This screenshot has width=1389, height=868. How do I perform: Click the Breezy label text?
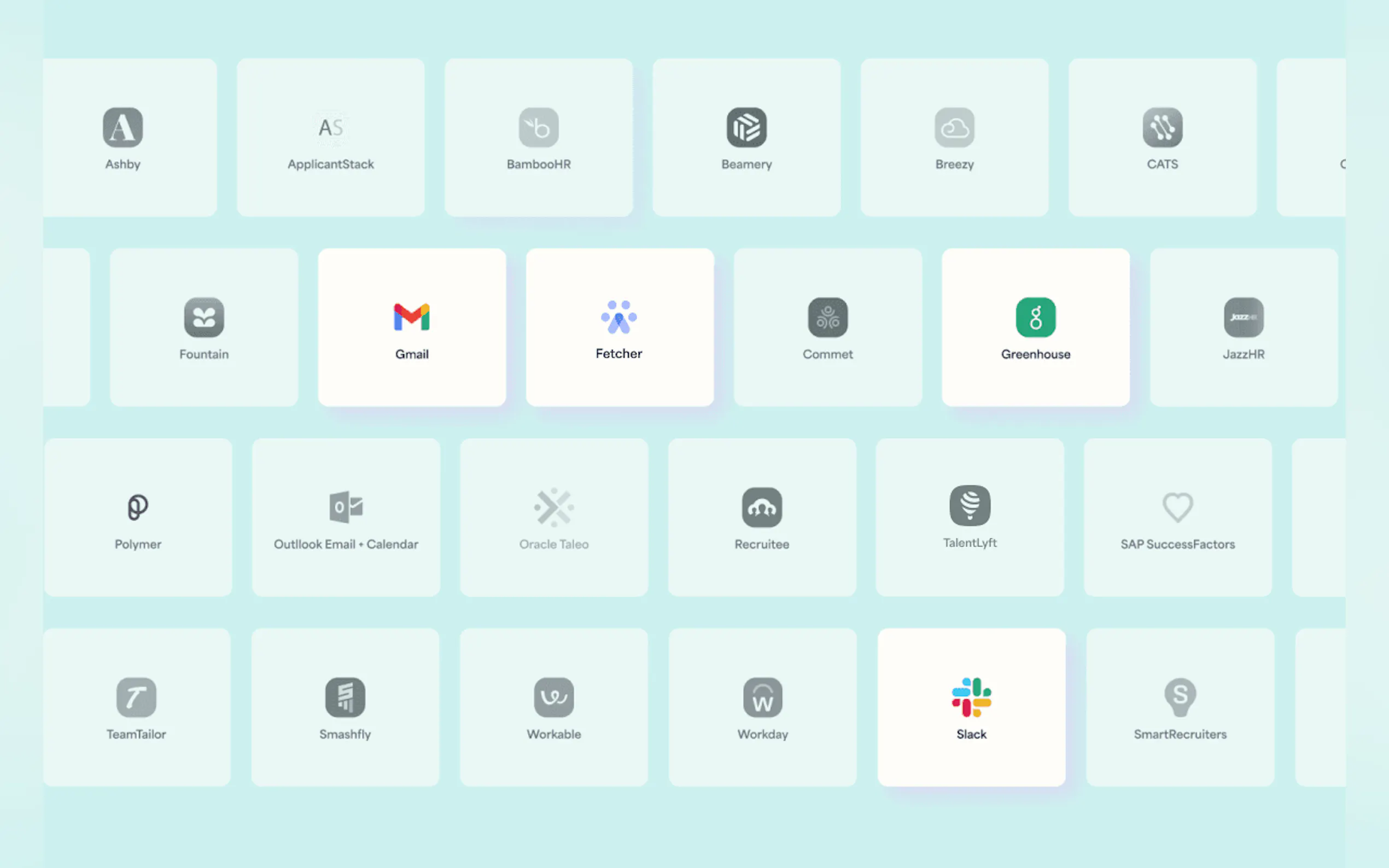coord(954,165)
